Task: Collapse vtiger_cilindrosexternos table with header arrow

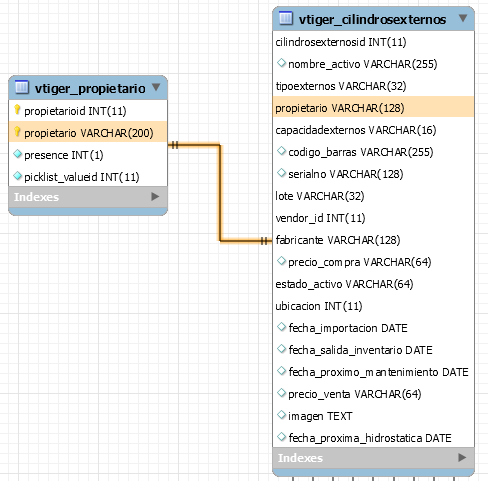Action: click(x=463, y=18)
